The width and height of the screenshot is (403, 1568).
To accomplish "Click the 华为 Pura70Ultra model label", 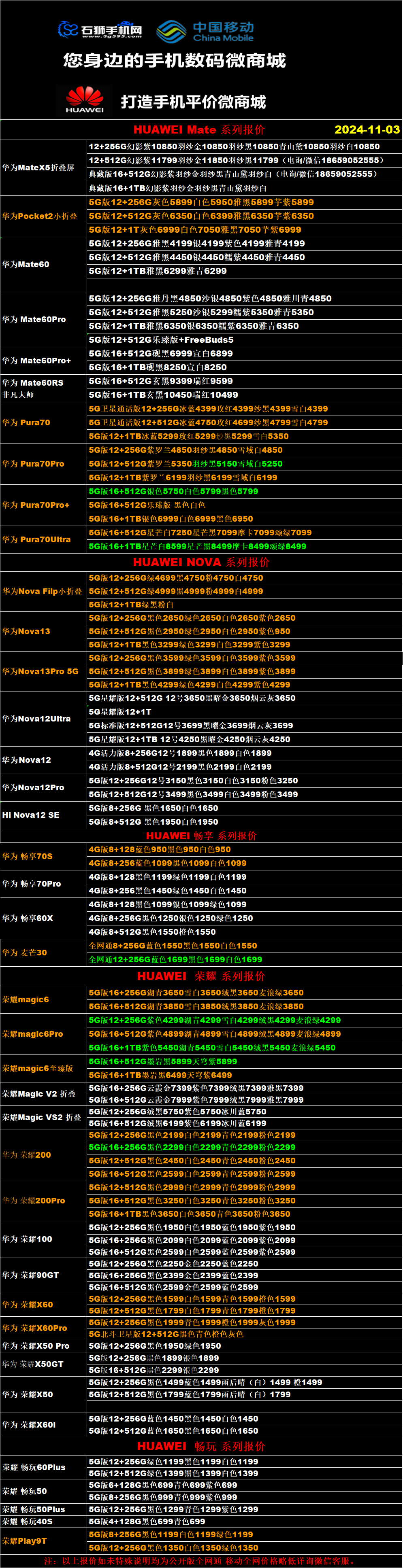I will pos(36,539).
